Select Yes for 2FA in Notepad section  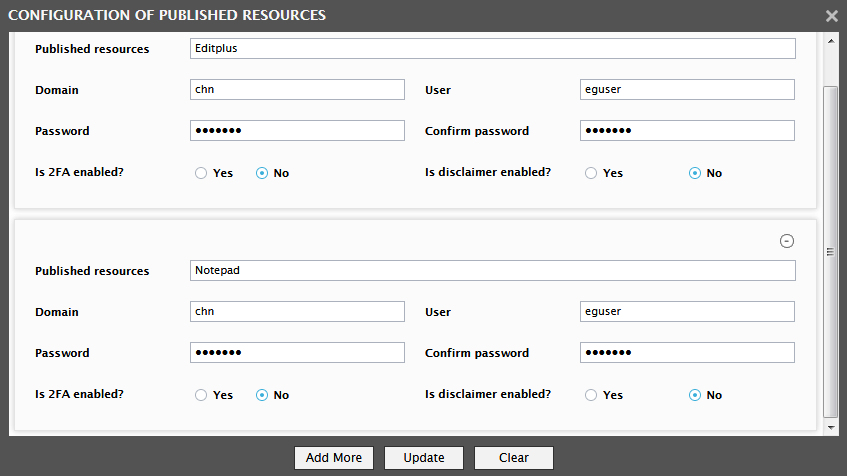pyautogui.click(x=201, y=395)
